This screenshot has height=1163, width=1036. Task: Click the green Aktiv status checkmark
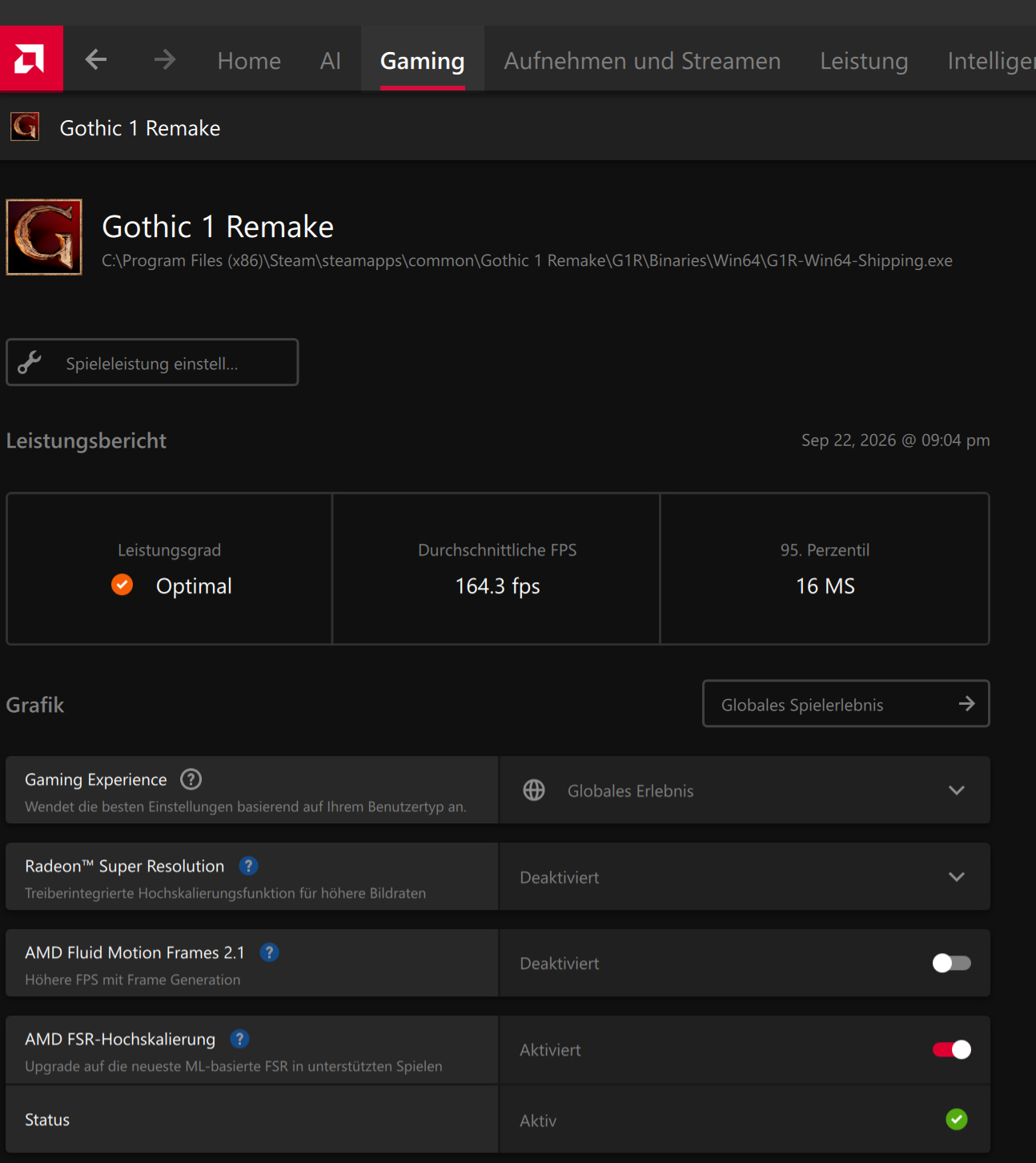pyautogui.click(x=957, y=1119)
